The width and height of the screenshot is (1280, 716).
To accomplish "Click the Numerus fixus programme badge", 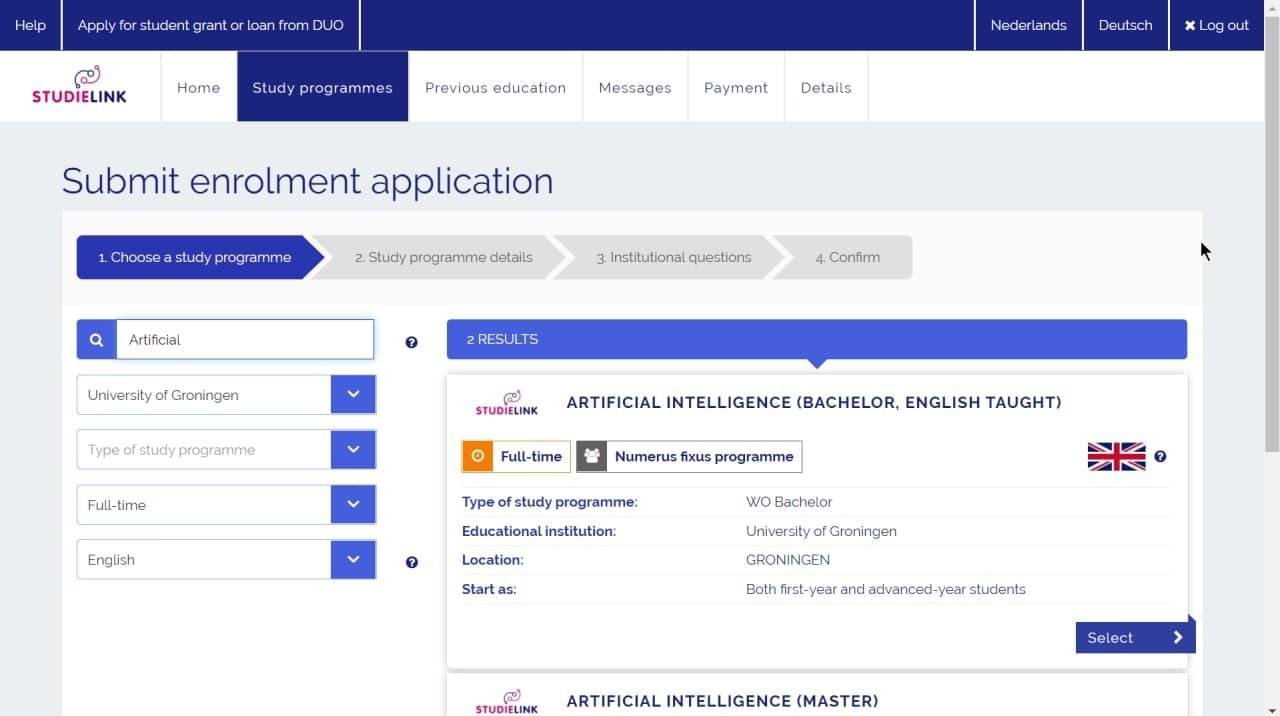I will [x=689, y=456].
